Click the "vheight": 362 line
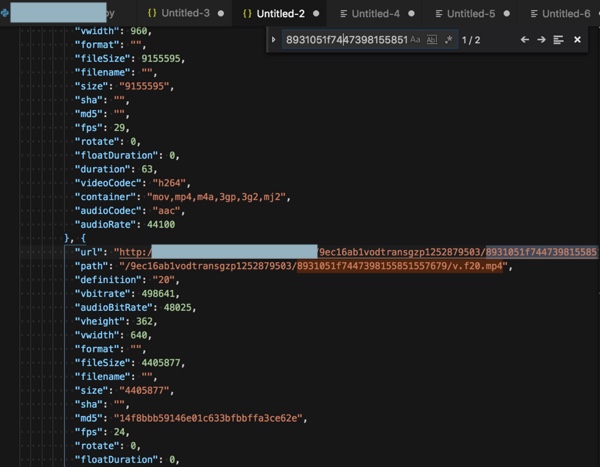 (116, 321)
